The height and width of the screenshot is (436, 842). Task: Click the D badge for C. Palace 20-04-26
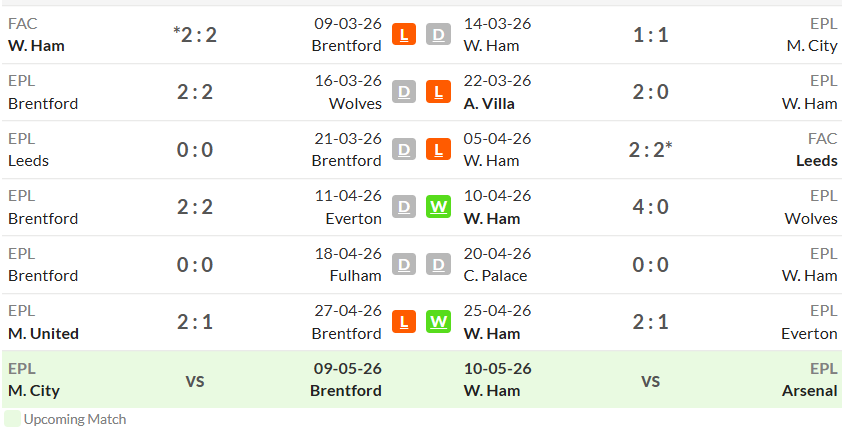pyautogui.click(x=438, y=264)
